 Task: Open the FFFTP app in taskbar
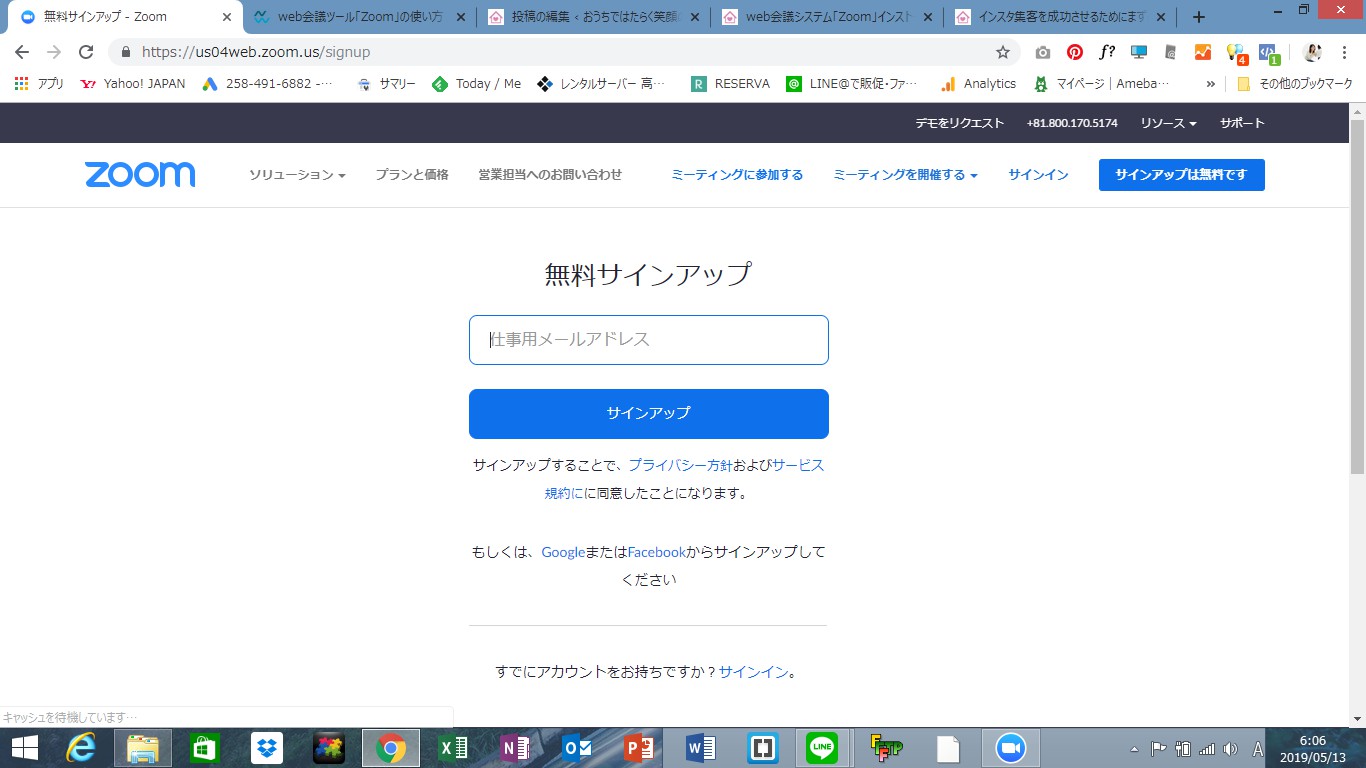(886, 748)
